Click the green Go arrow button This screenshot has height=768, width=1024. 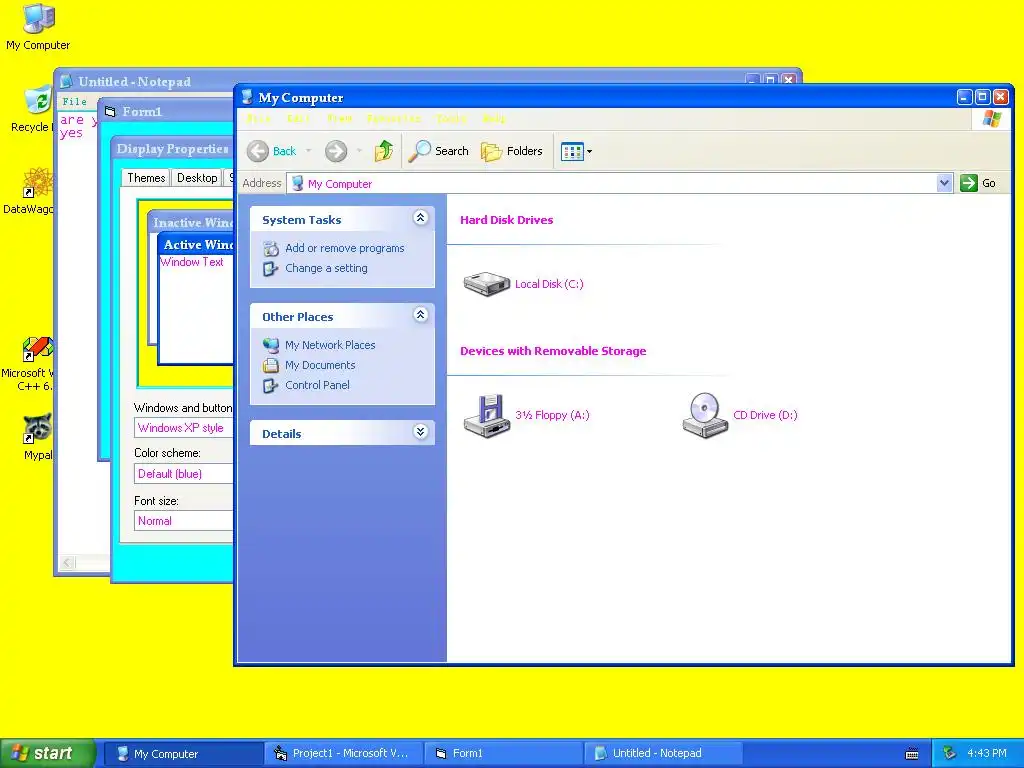(x=968, y=184)
